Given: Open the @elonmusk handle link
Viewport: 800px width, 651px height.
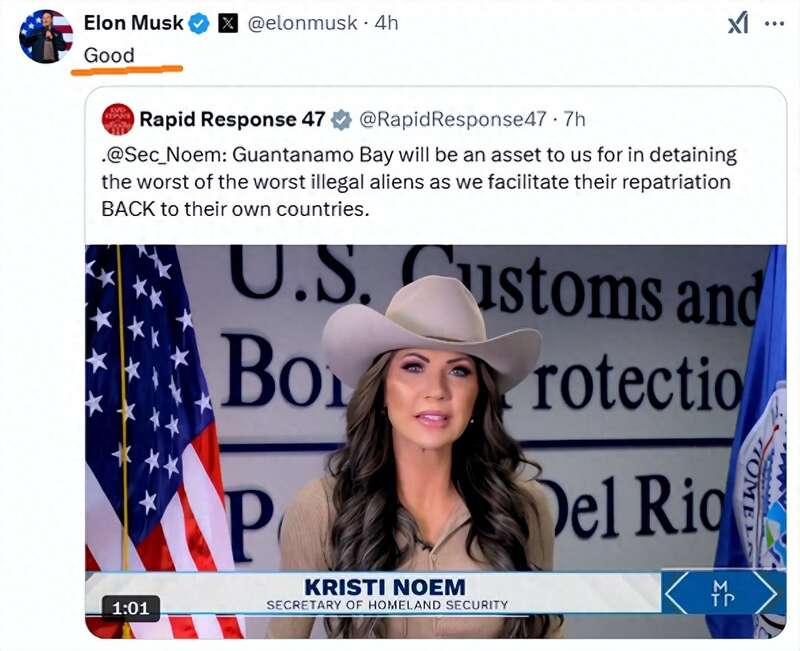Looking at the screenshot, I should click(302, 23).
